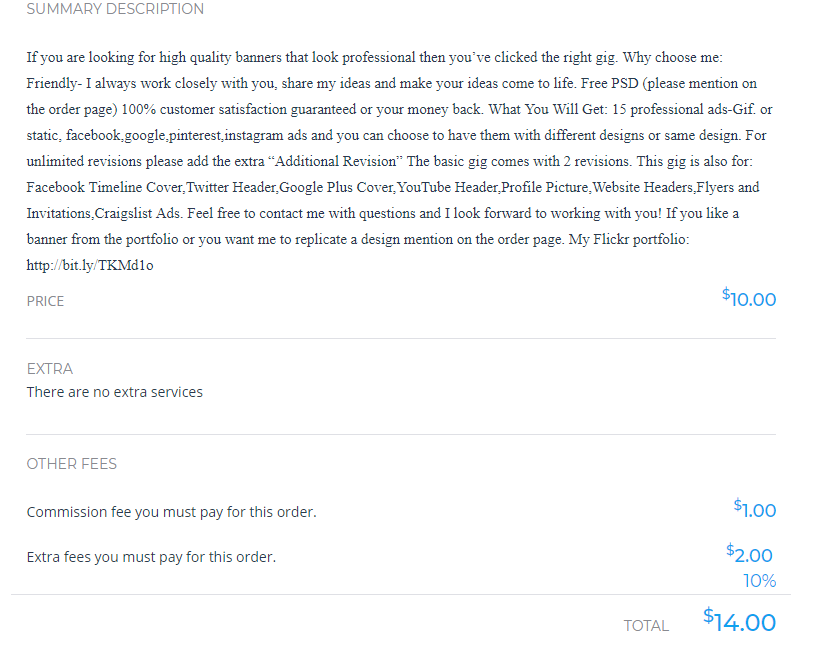Click "There are no extra services" text

click(114, 392)
